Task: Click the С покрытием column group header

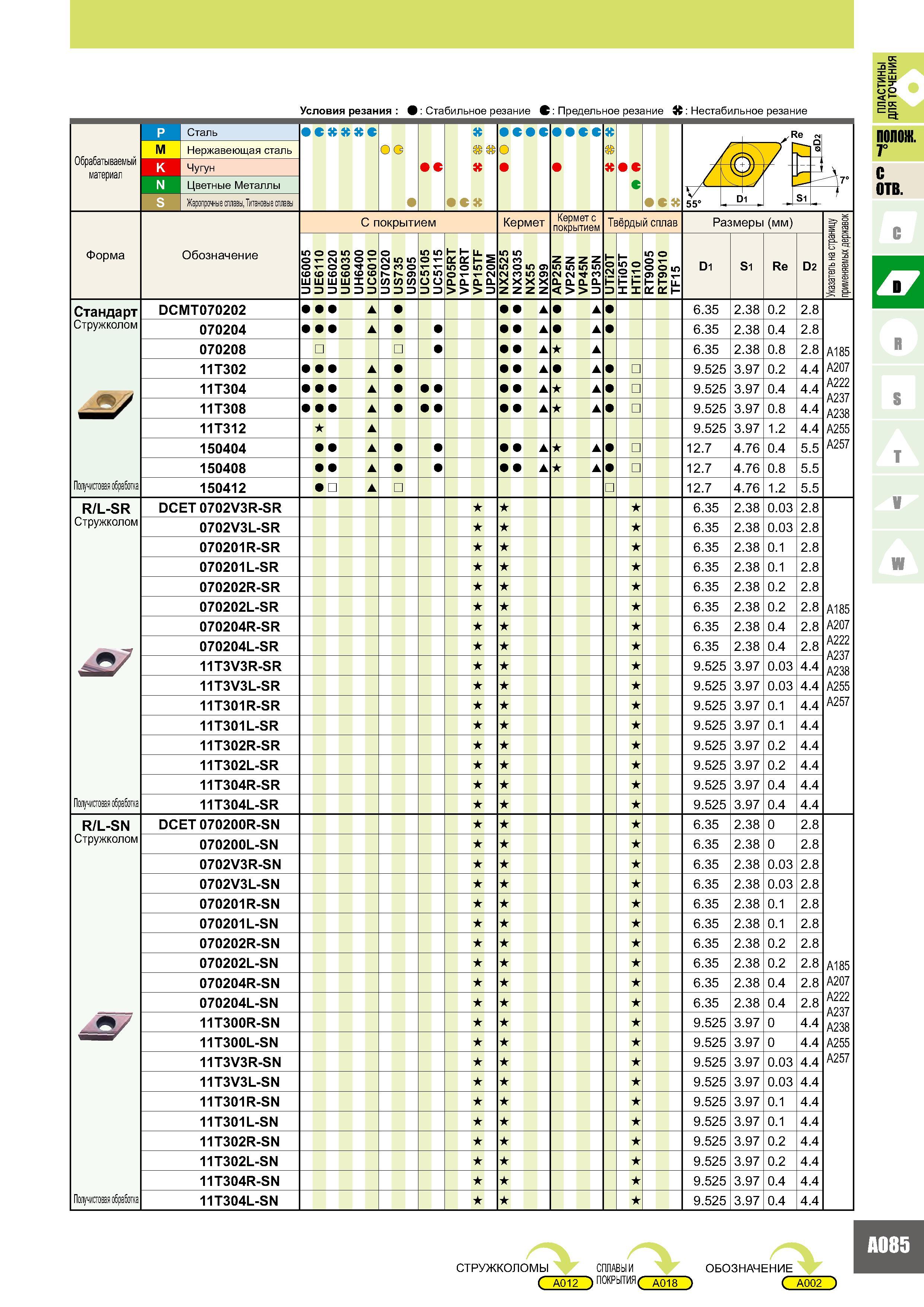Action: (399, 222)
